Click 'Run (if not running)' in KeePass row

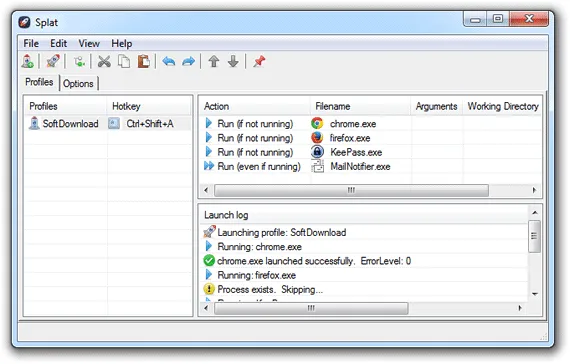click(x=255, y=152)
